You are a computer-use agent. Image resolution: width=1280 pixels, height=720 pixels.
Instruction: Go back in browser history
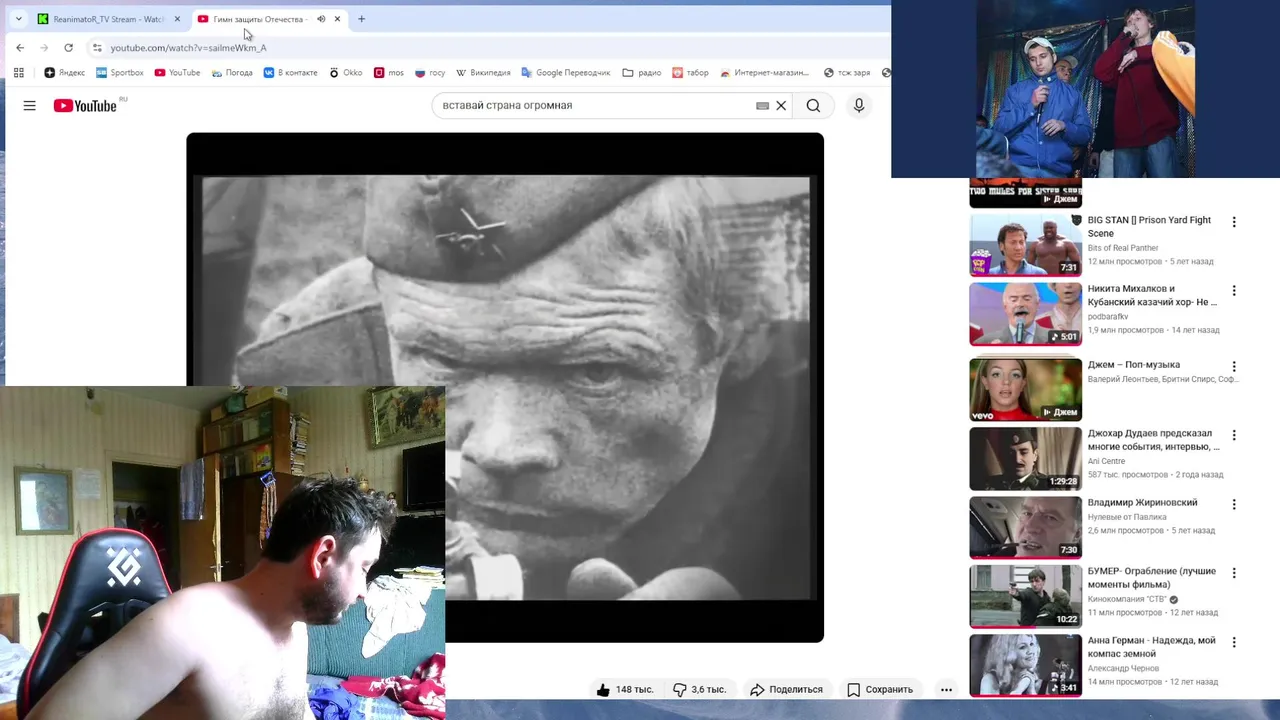20,47
